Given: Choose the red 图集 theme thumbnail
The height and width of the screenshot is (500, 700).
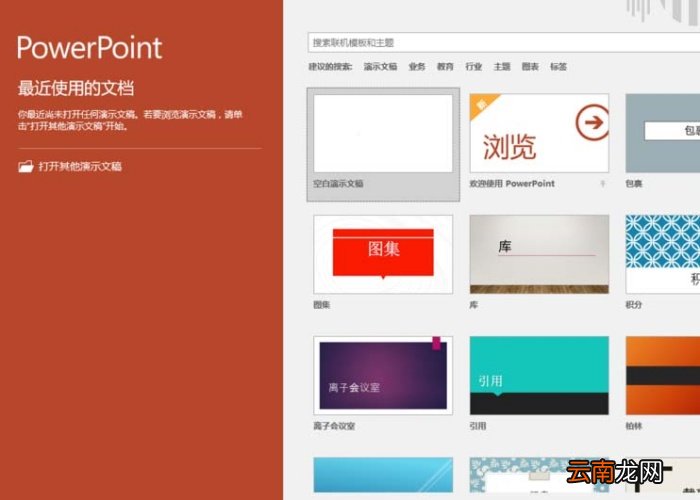Looking at the screenshot, I should pyautogui.click(x=383, y=254).
